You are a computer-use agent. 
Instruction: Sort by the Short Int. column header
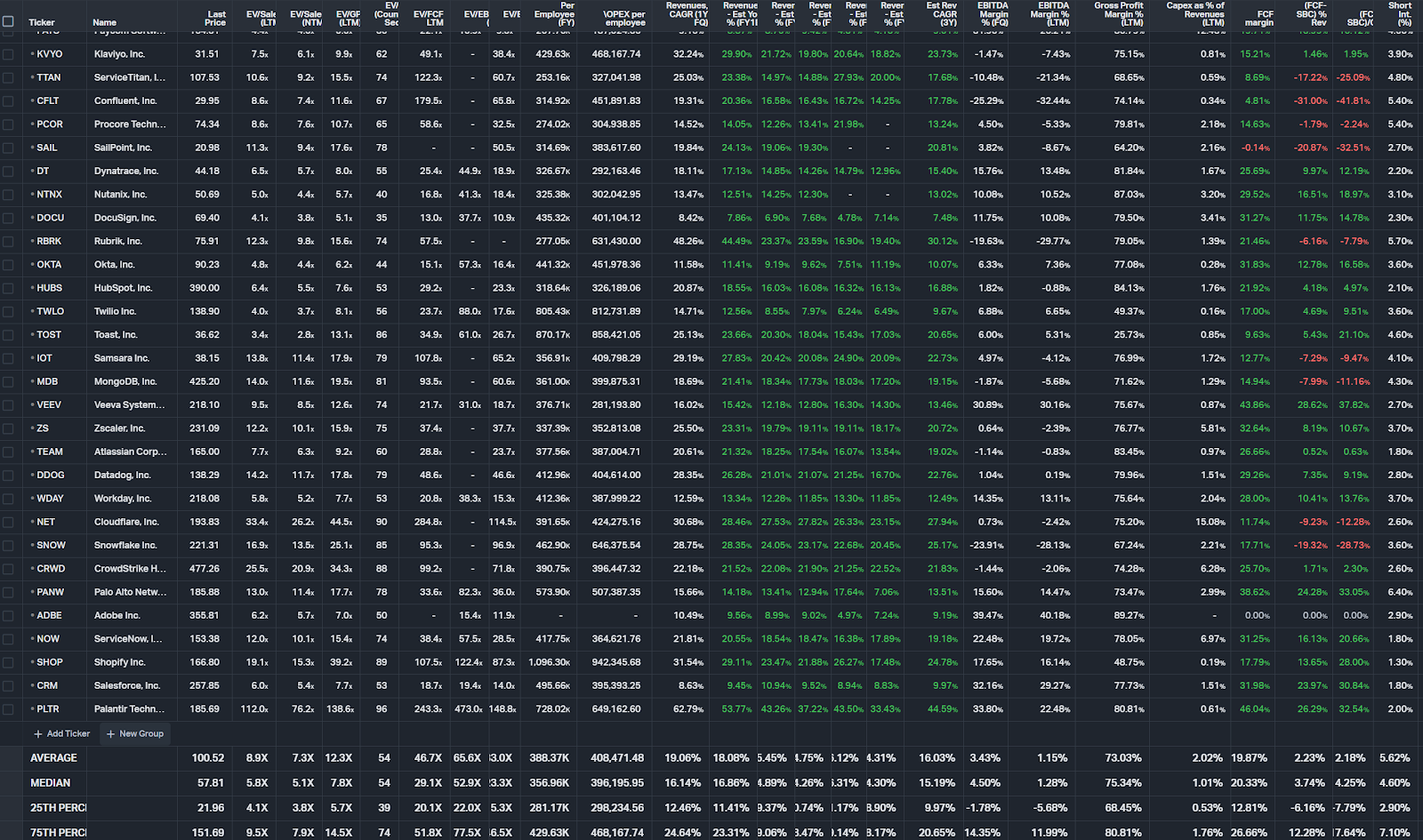1400,14
